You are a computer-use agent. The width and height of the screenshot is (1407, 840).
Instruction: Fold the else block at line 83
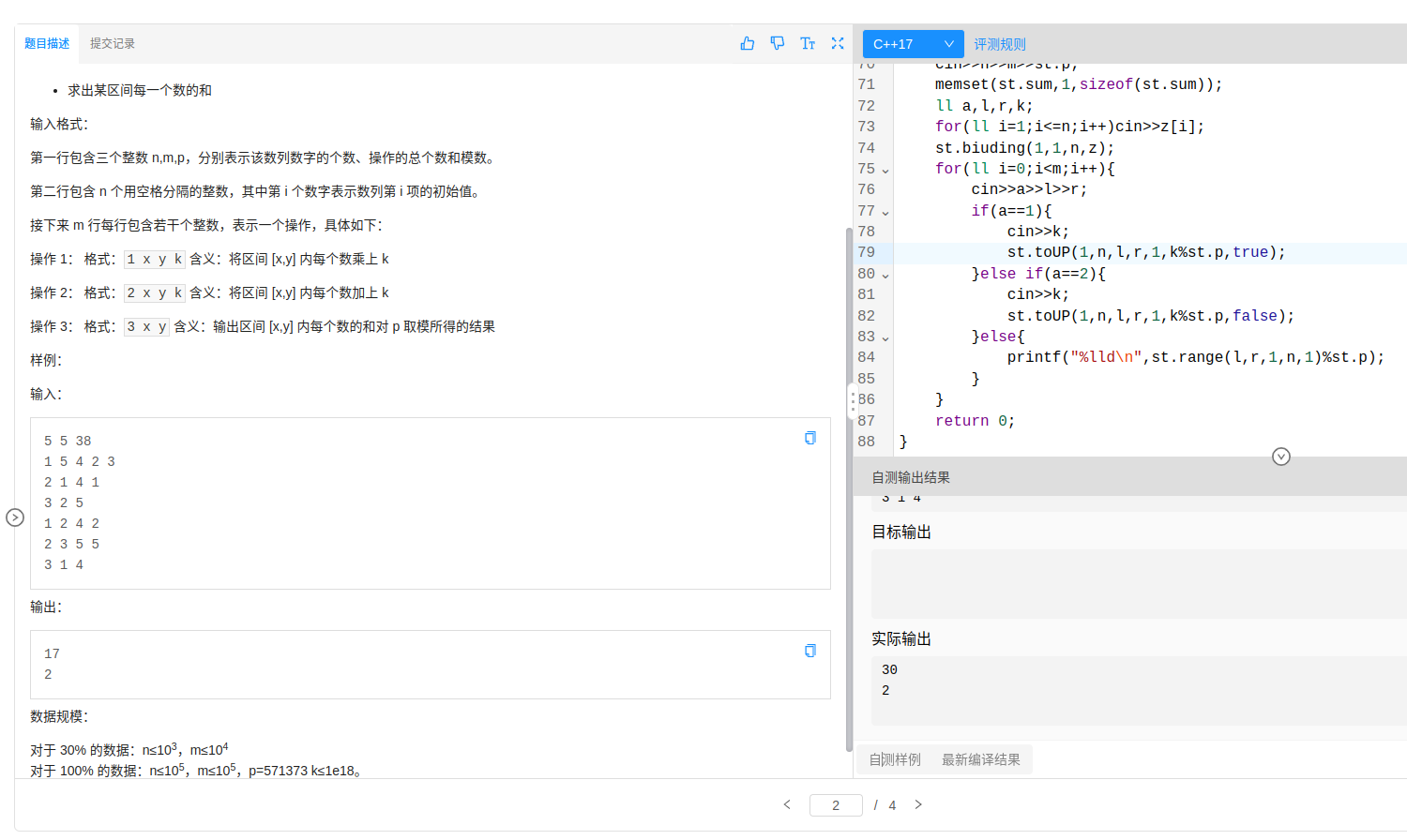tap(885, 338)
